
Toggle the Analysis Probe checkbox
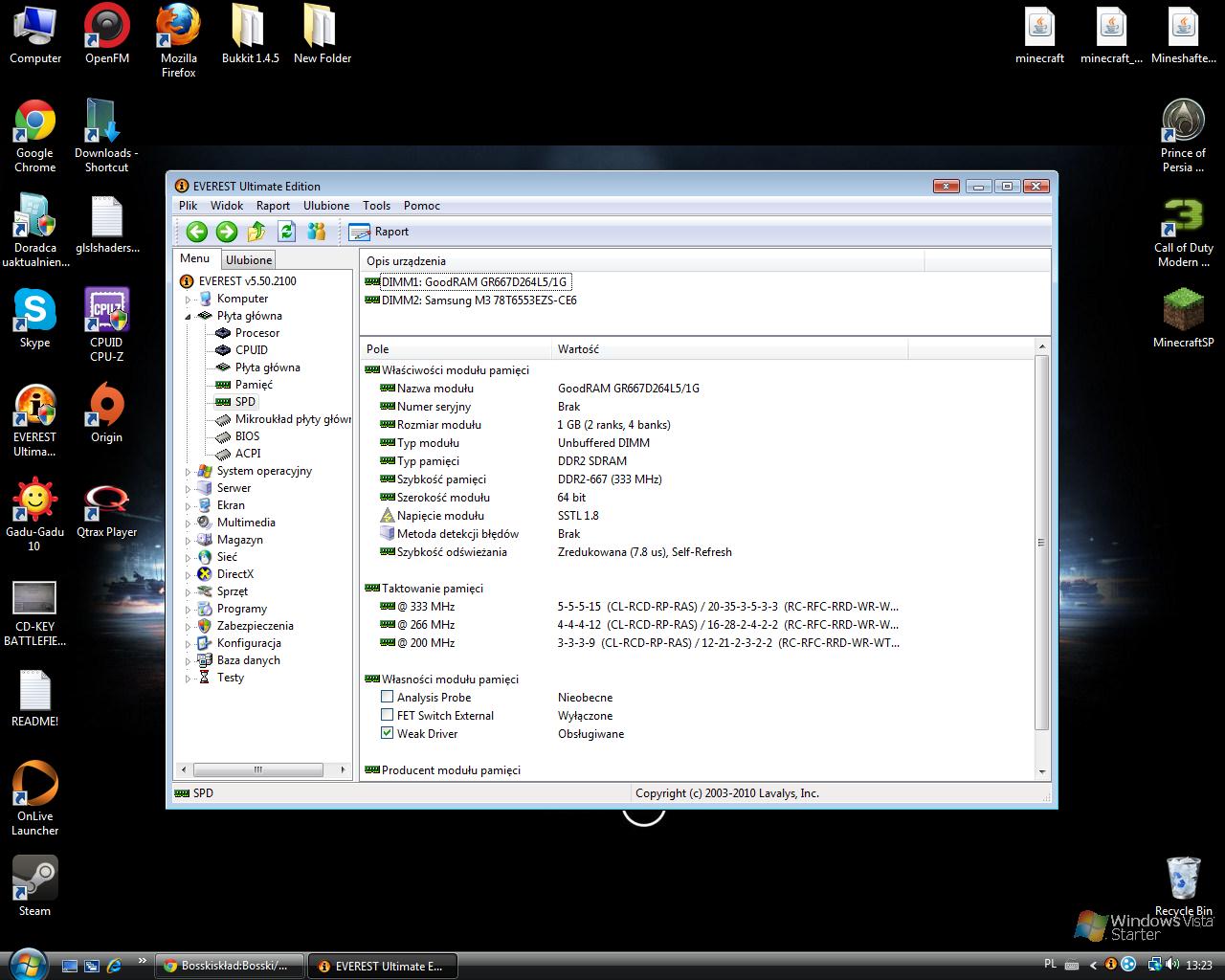tap(387, 698)
